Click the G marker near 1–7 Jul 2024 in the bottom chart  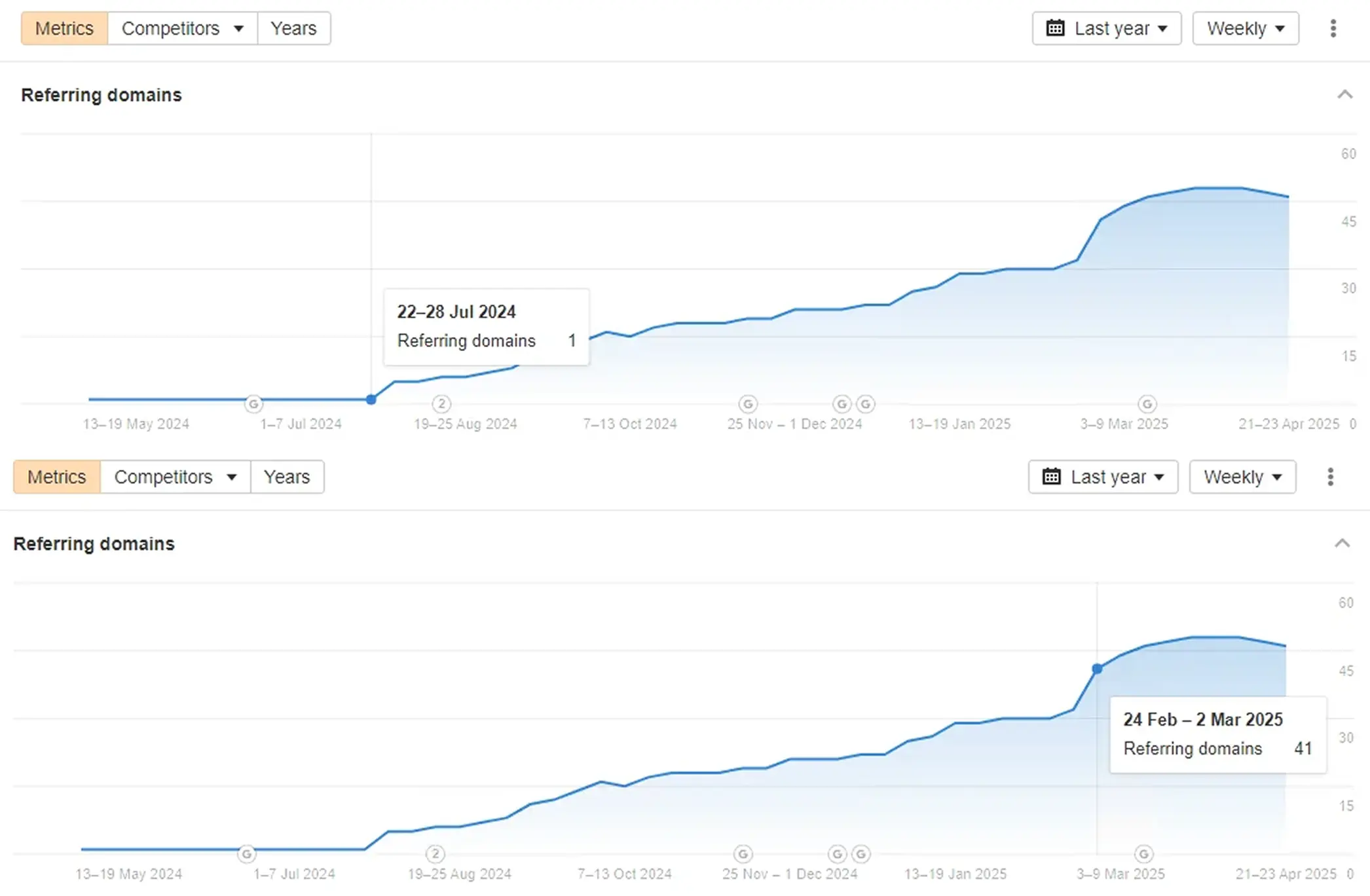coord(246,854)
